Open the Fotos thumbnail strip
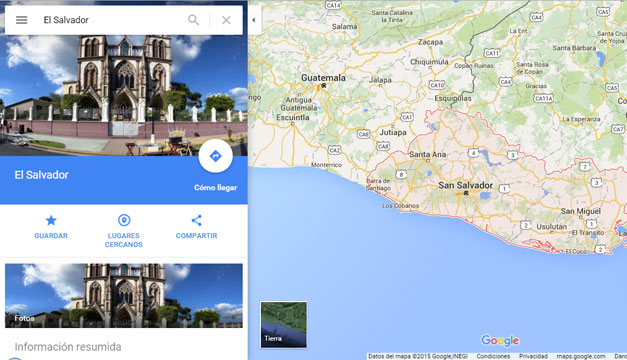This screenshot has height=360, width=627. tap(124, 296)
